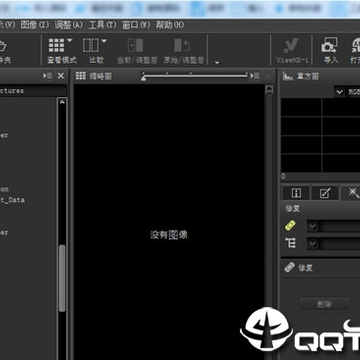Open the toolbar overflow arrow
This screenshot has width=360, height=360.
point(217,62)
